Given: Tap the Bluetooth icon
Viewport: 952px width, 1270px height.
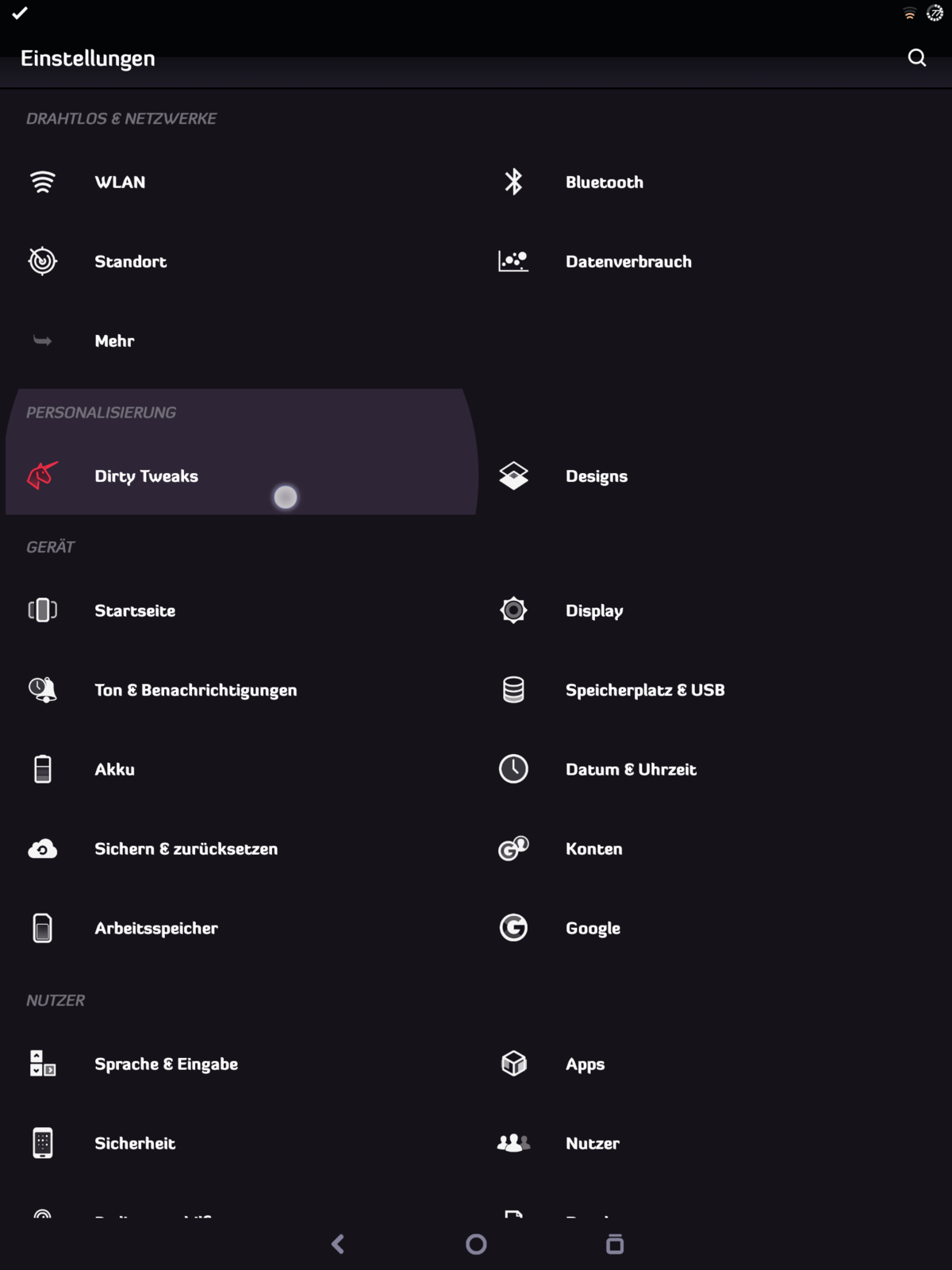Looking at the screenshot, I should pyautogui.click(x=513, y=182).
